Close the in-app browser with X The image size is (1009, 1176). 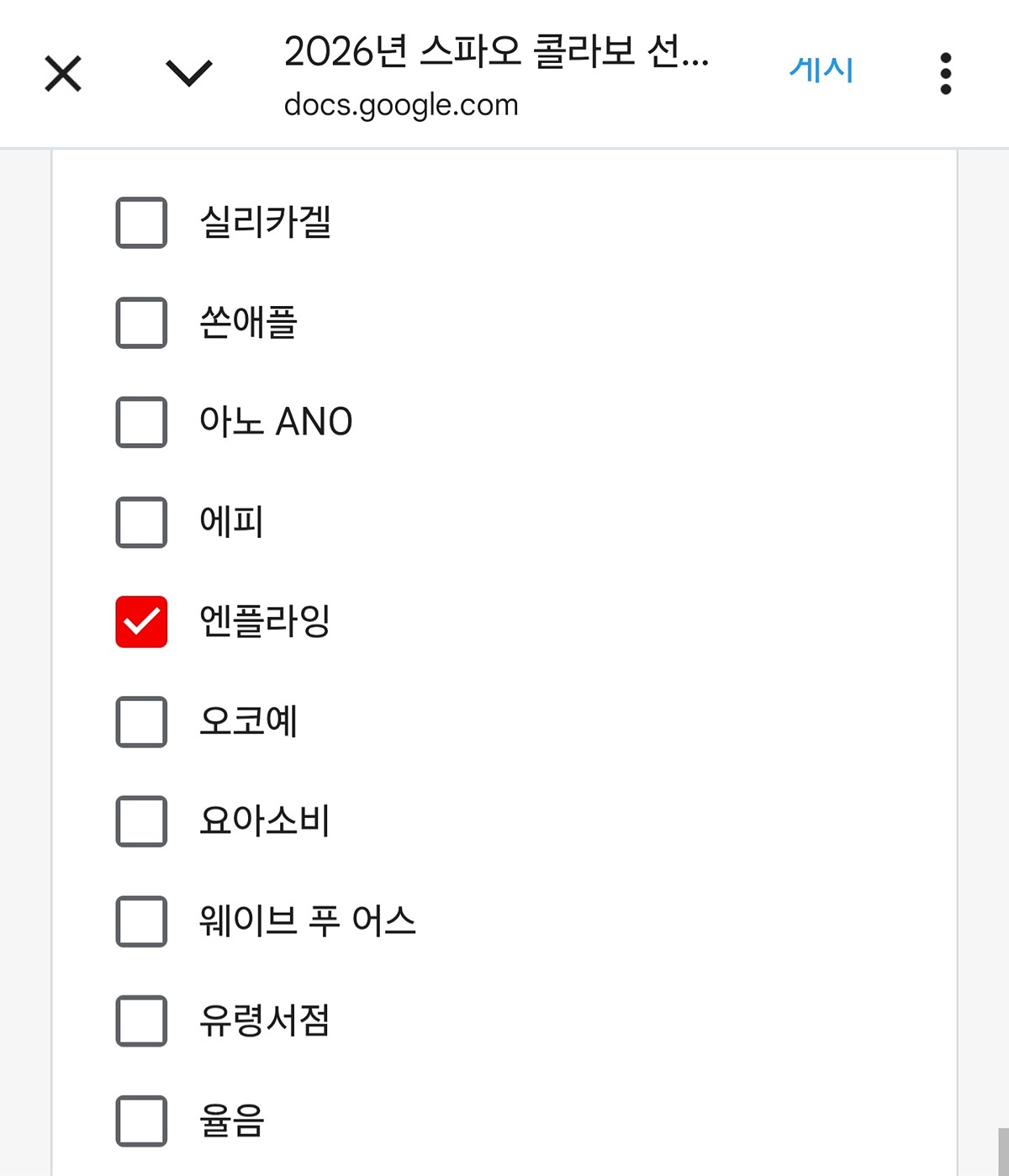(63, 73)
